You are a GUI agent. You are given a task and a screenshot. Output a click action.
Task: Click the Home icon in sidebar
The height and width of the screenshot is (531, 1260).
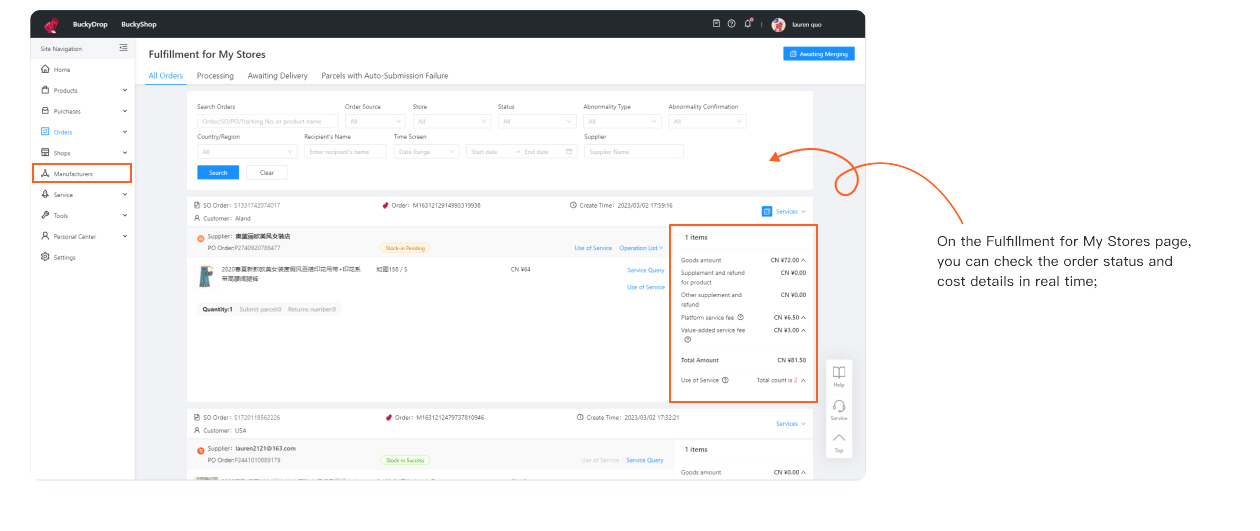45,69
